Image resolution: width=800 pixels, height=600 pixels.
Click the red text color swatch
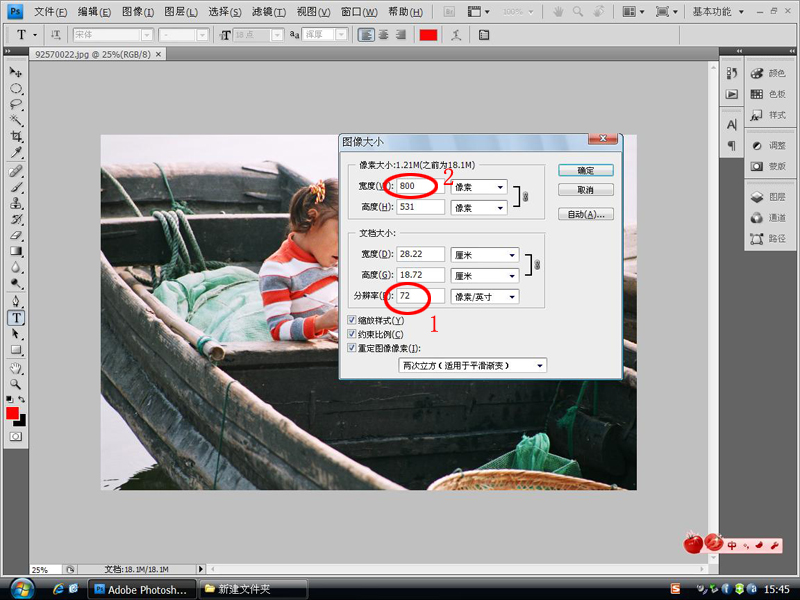[x=428, y=34]
